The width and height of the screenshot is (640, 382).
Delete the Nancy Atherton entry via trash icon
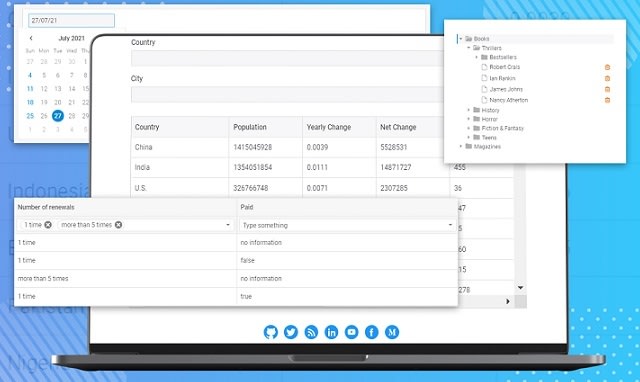click(607, 100)
